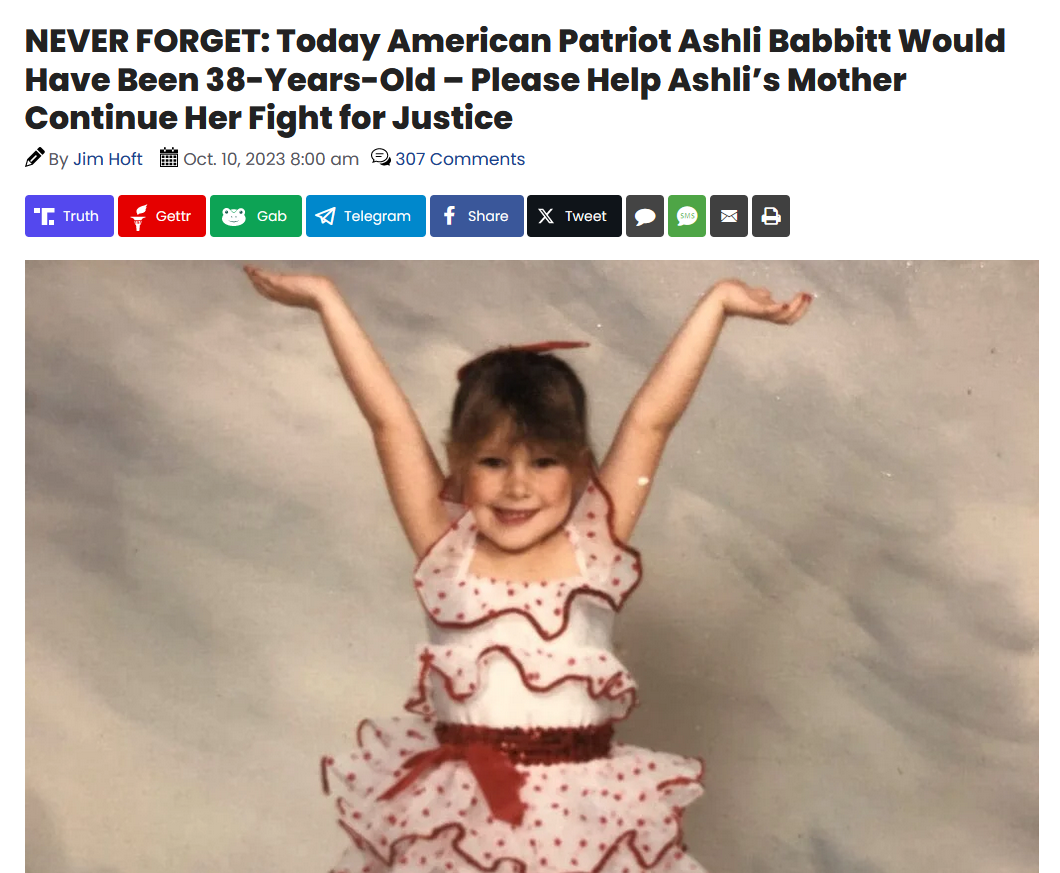Open author Jim Hoft's page
The height and width of the screenshot is (873, 1060).
(107, 159)
